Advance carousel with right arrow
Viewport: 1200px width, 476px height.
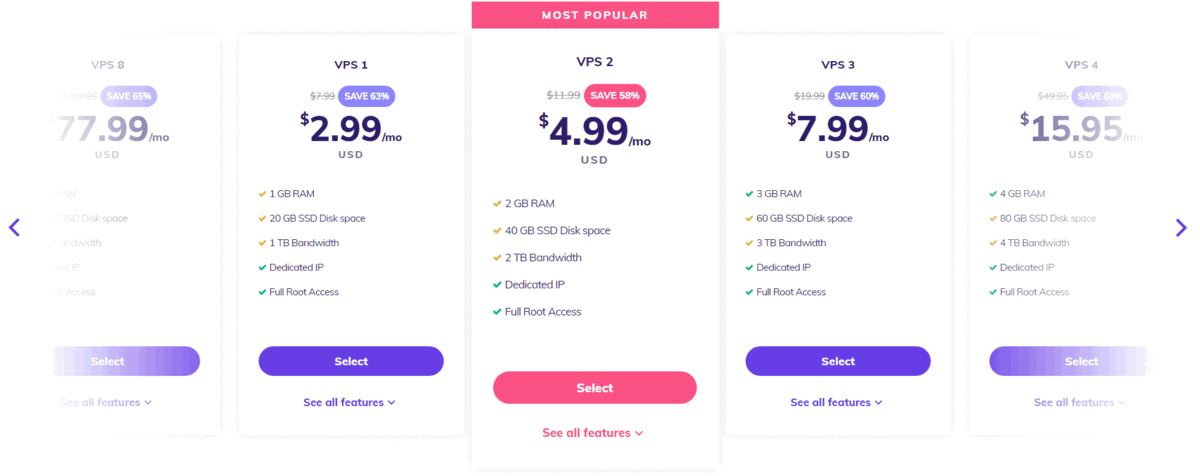1181,227
